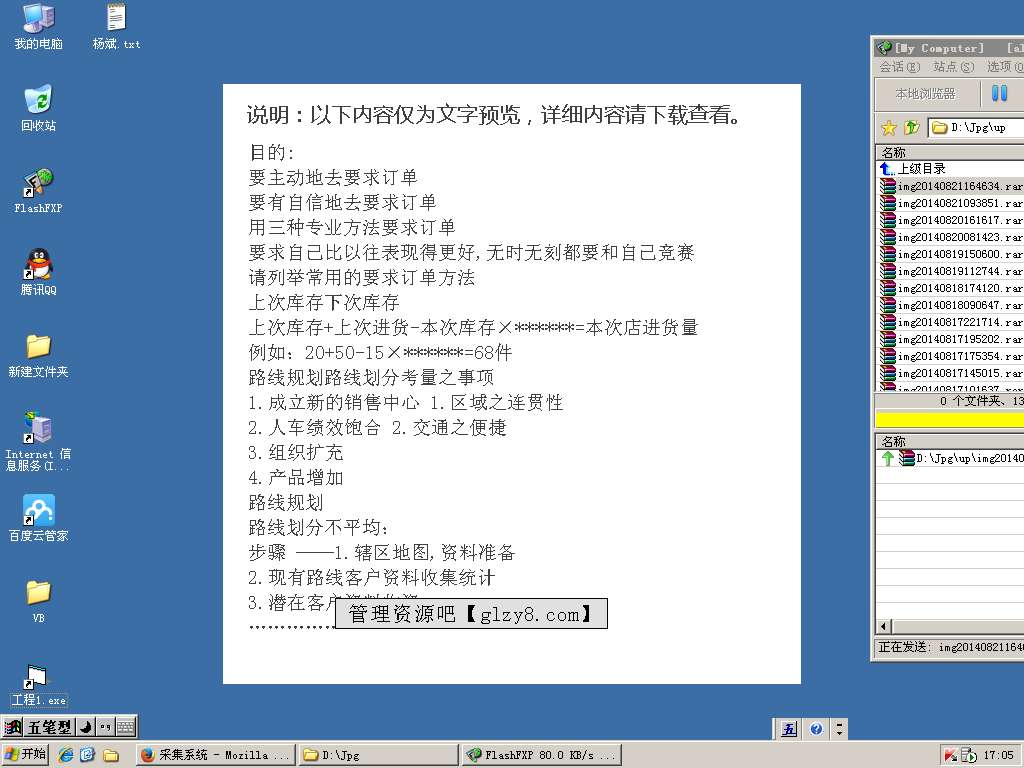Select the Internet 信息服务 shortcut
Screen dimensions: 1024x768
[x=38, y=441]
